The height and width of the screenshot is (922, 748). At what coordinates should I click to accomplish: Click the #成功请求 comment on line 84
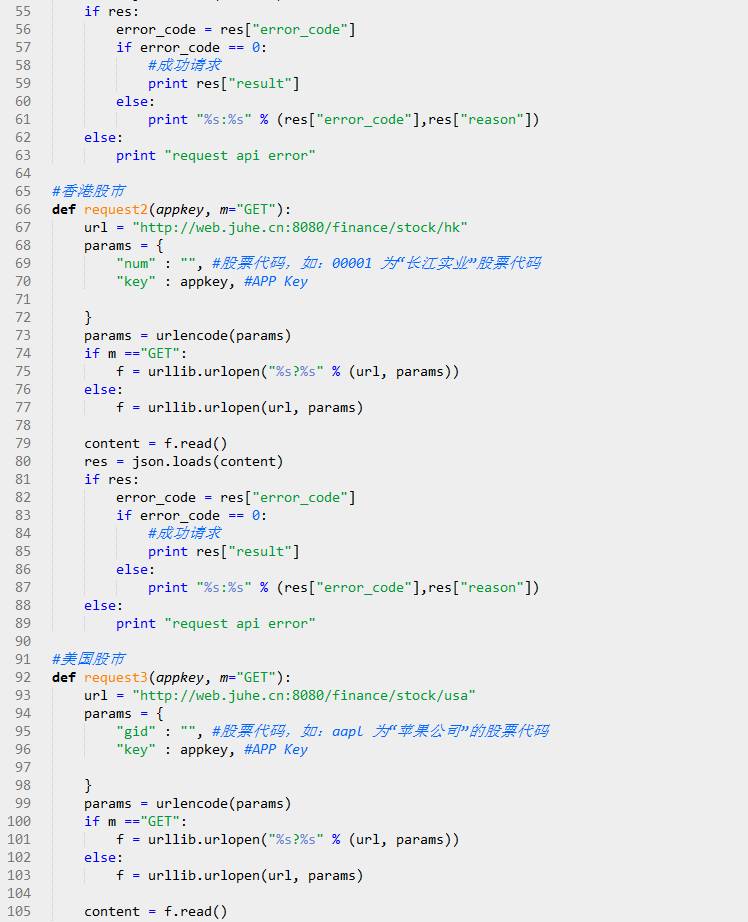tap(184, 533)
